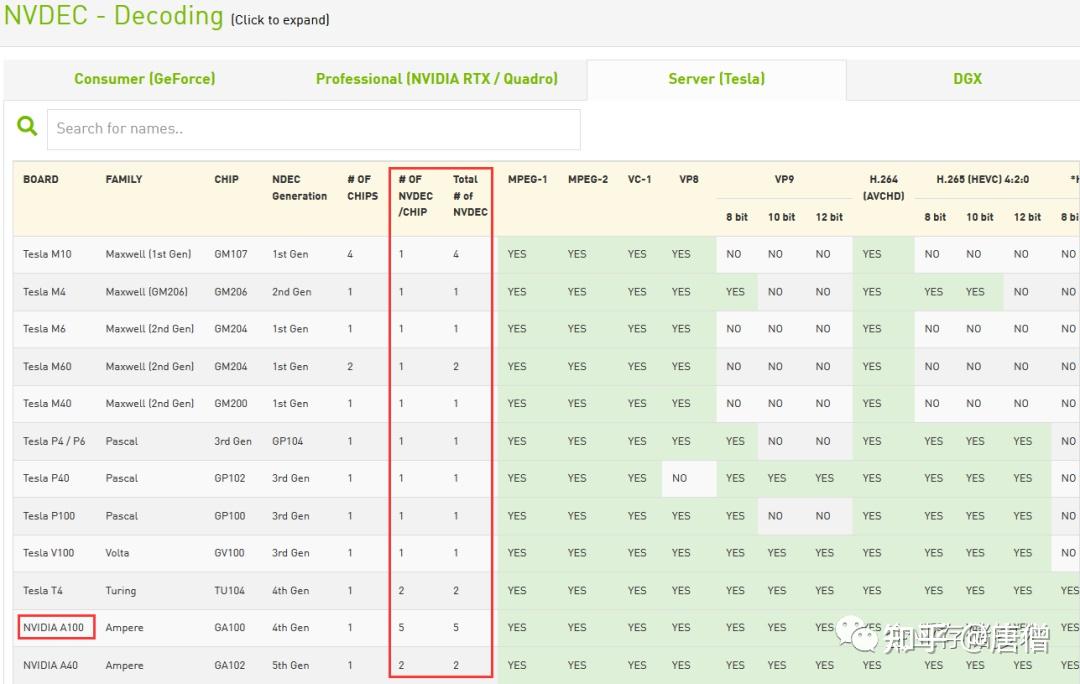Click the 5th Gen cell in NVIDIA A40 row
The height and width of the screenshot is (684, 1080).
pyautogui.click(x=291, y=665)
